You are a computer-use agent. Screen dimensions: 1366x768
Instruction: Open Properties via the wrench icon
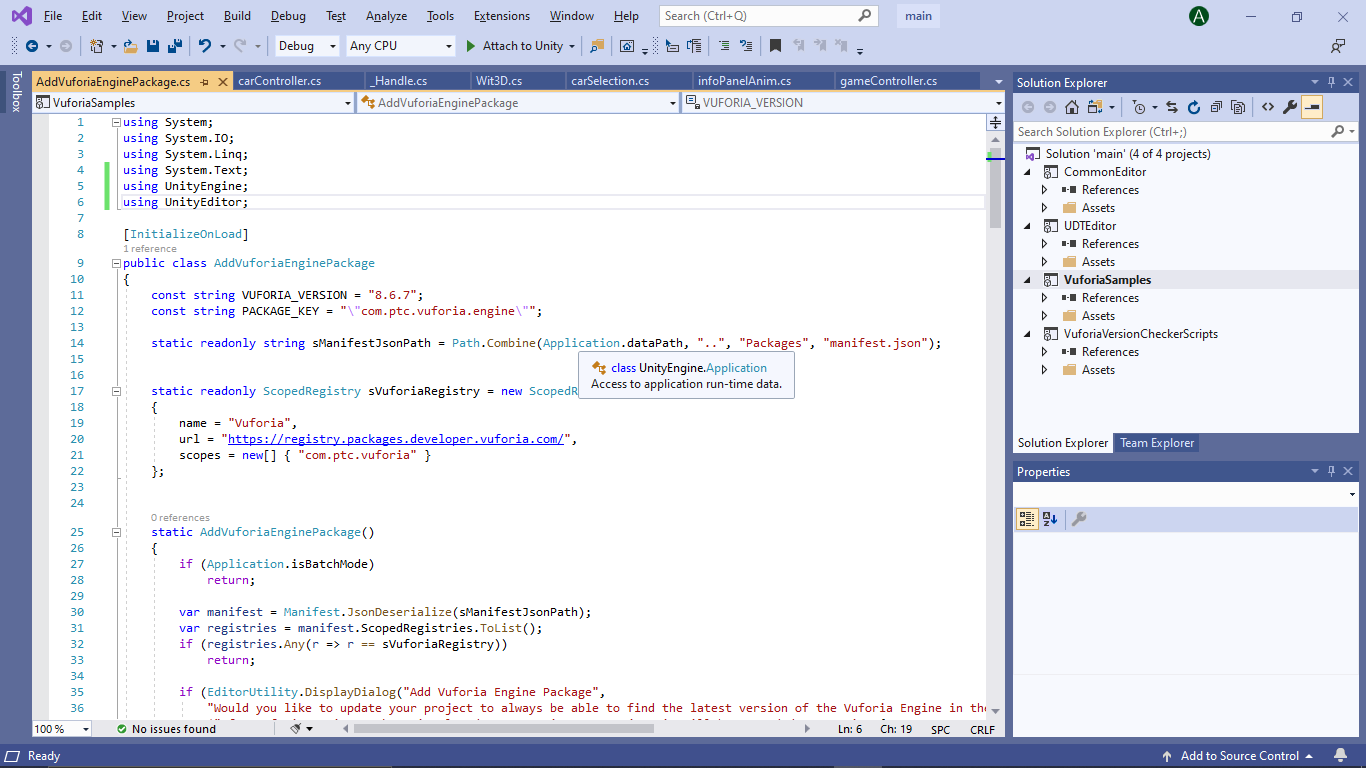(x=1290, y=107)
